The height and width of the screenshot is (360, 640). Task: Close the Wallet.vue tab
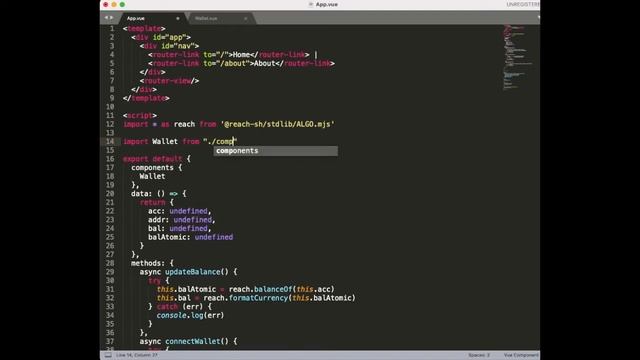[x=245, y=18]
